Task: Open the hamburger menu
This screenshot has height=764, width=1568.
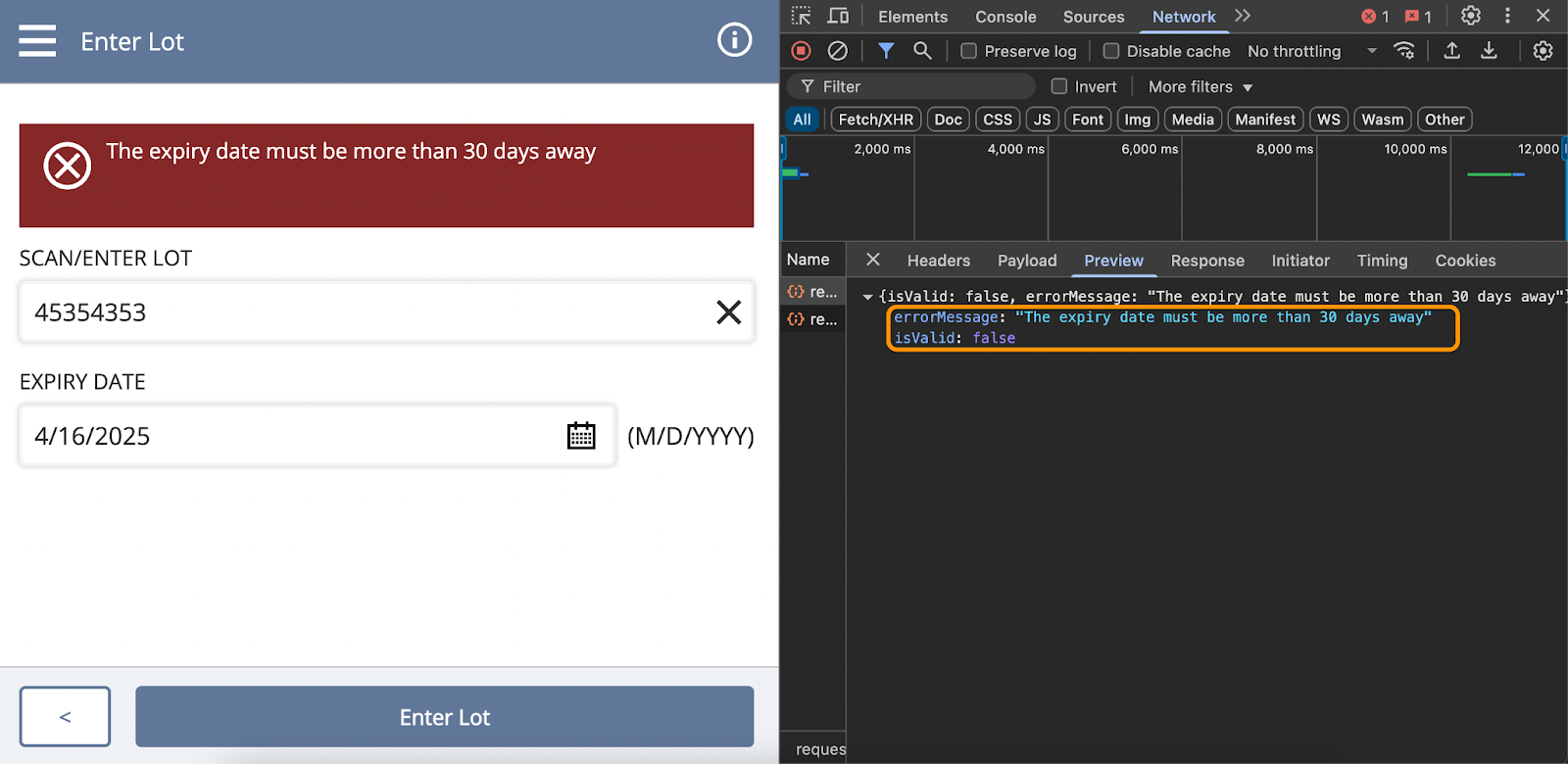Action: coord(37,41)
